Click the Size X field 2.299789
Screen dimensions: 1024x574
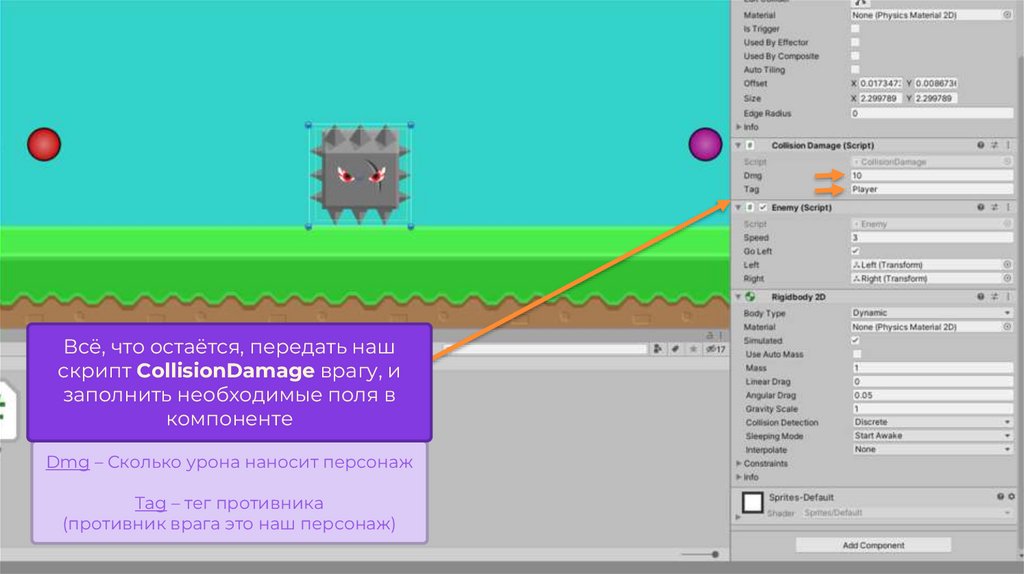(x=880, y=98)
